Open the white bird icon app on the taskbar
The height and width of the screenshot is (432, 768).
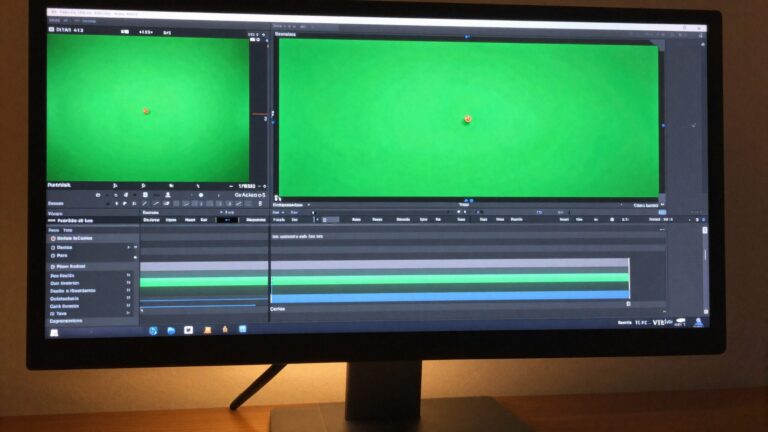point(189,330)
